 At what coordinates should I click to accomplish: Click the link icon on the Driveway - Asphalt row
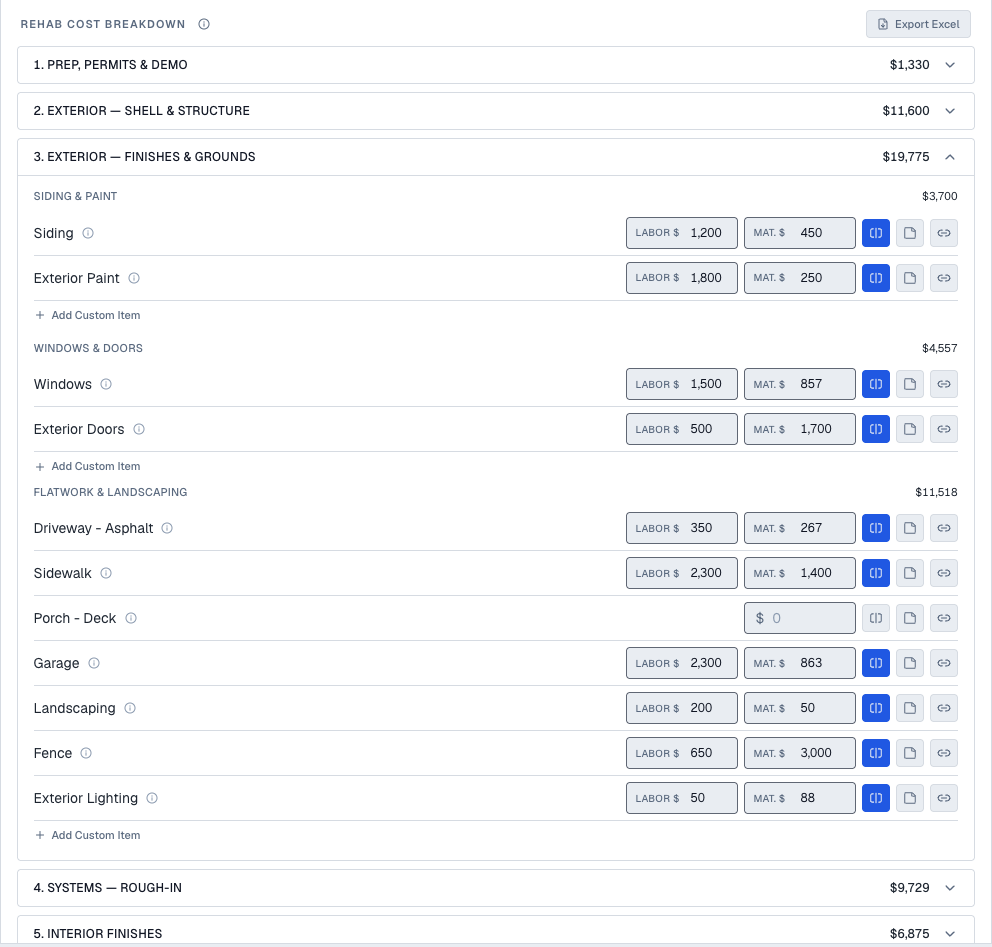click(944, 528)
